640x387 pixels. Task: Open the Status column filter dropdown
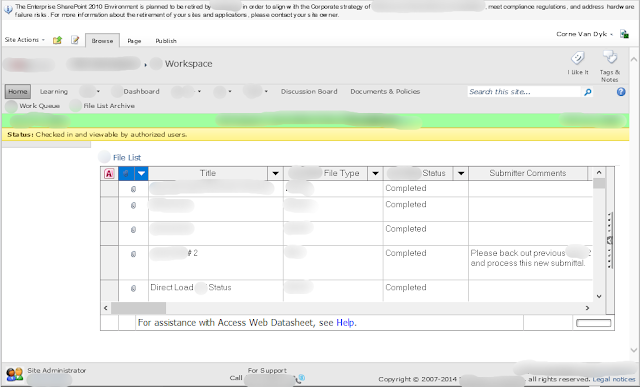coord(461,173)
